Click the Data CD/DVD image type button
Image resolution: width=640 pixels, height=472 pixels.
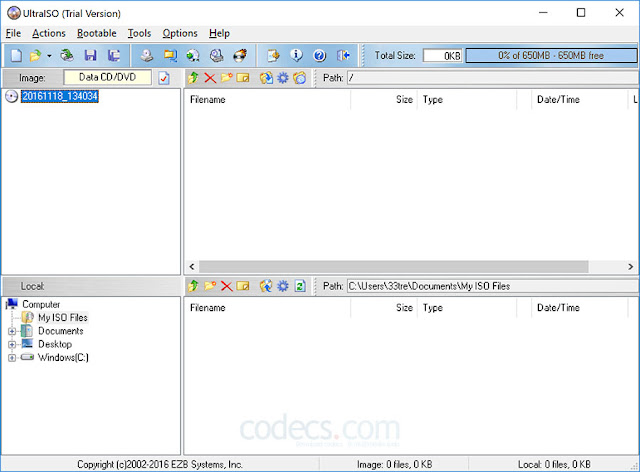tap(107, 77)
